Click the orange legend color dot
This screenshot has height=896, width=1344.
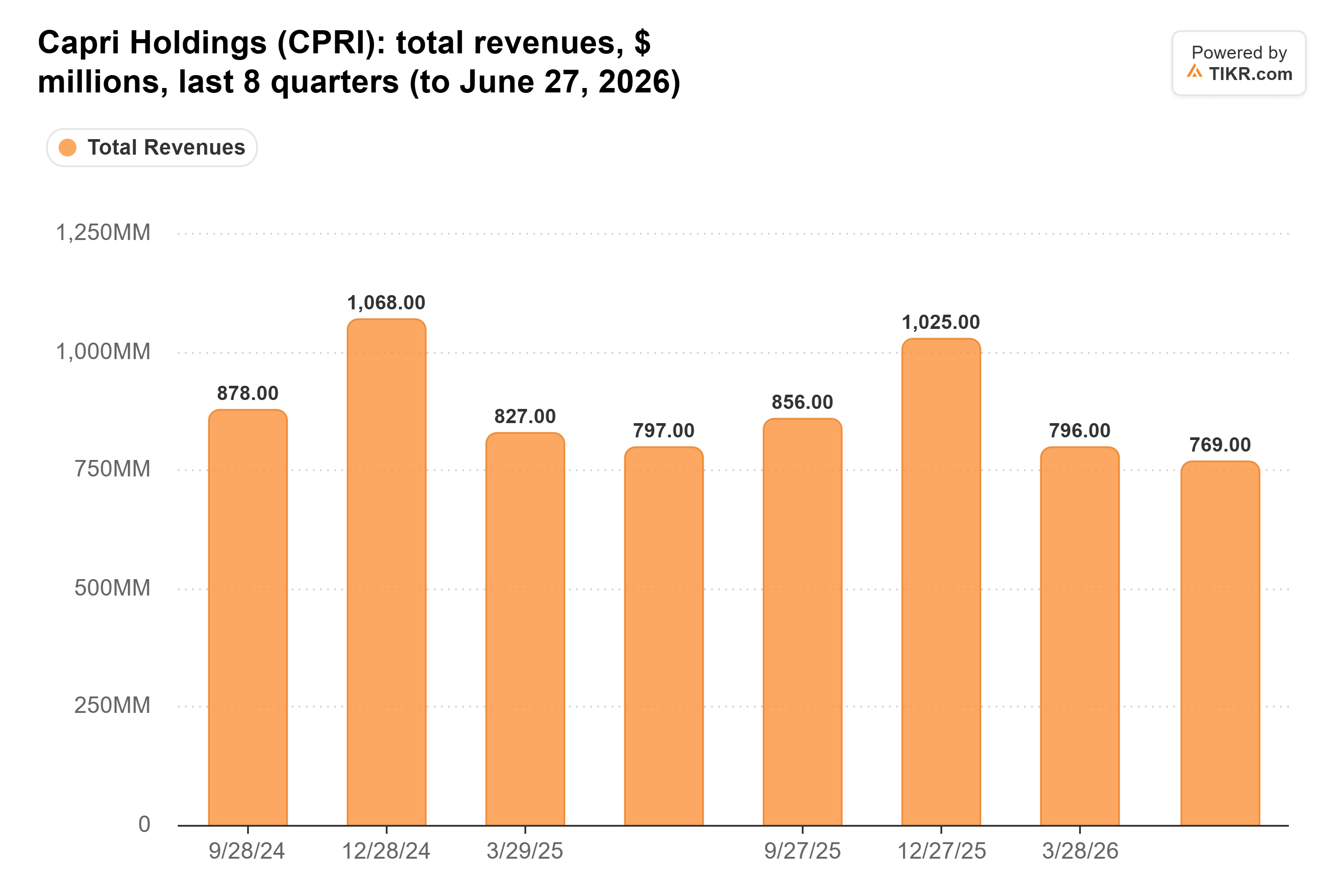pyautogui.click(x=68, y=148)
